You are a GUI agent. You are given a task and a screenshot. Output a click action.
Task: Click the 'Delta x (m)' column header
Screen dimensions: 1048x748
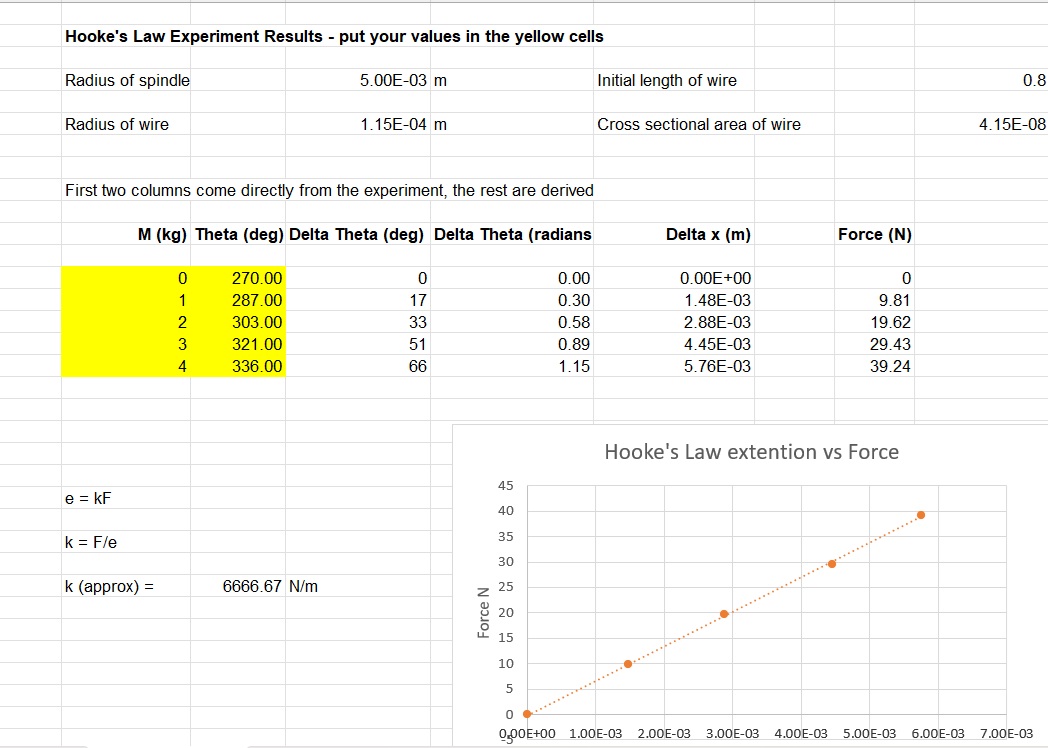[x=708, y=234]
